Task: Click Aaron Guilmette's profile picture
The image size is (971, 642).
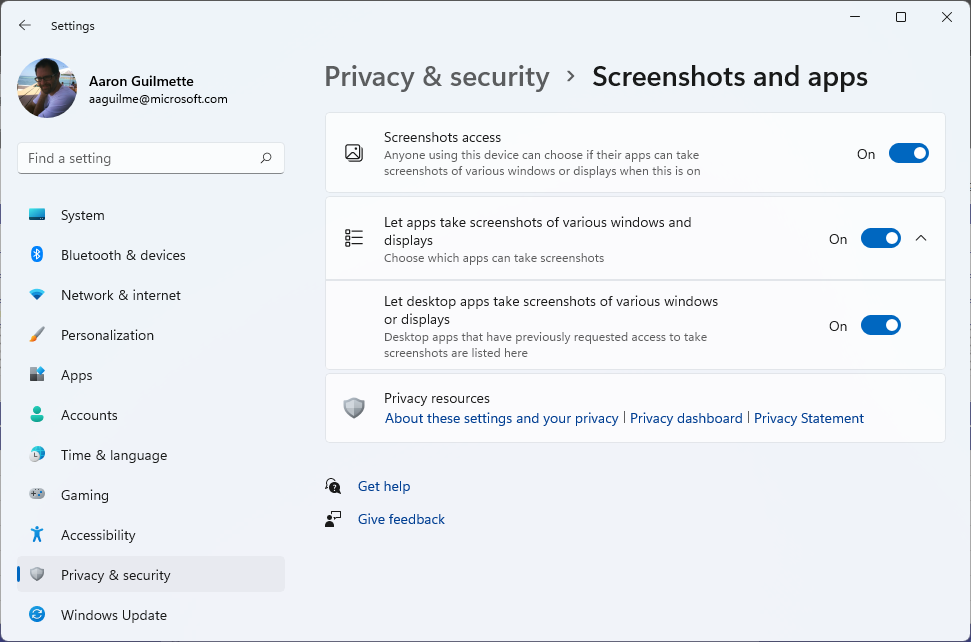Action: pyautogui.click(x=47, y=89)
